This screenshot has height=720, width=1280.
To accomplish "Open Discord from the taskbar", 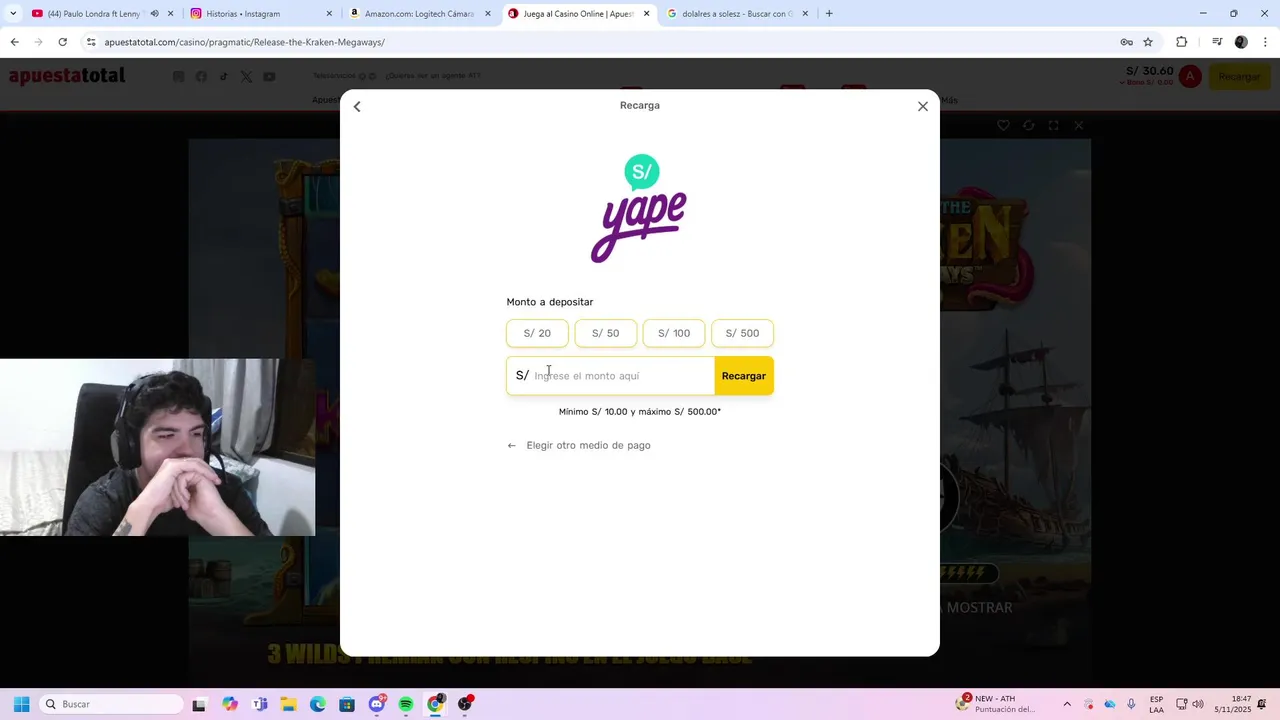I will [x=377, y=704].
